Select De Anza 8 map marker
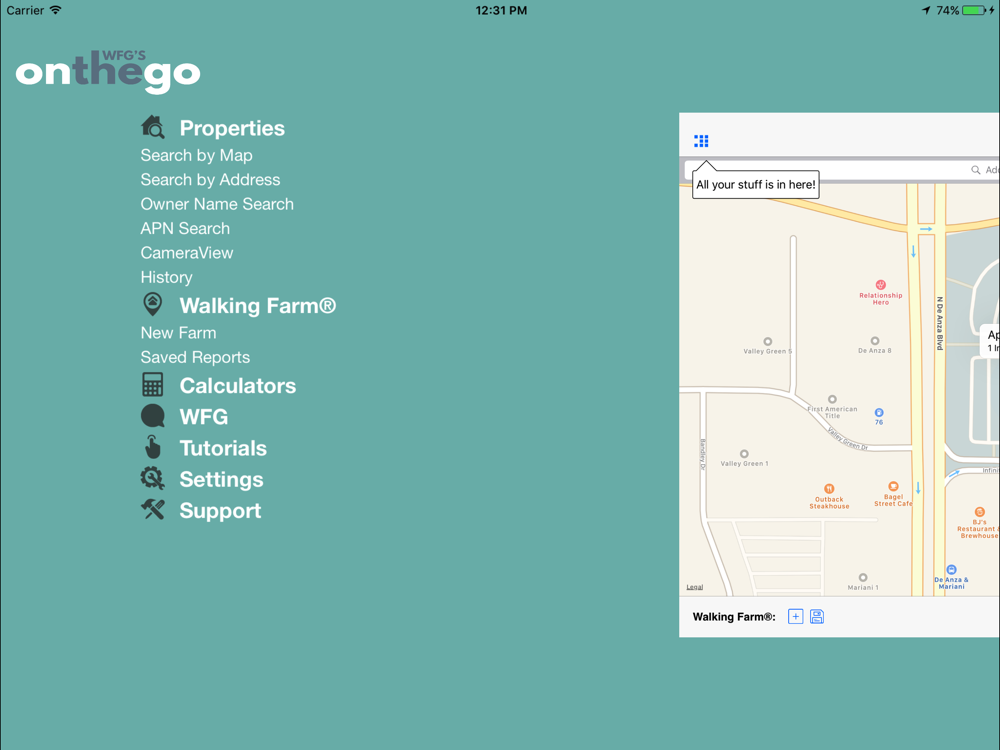This screenshot has height=750, width=1000. pyautogui.click(x=875, y=341)
